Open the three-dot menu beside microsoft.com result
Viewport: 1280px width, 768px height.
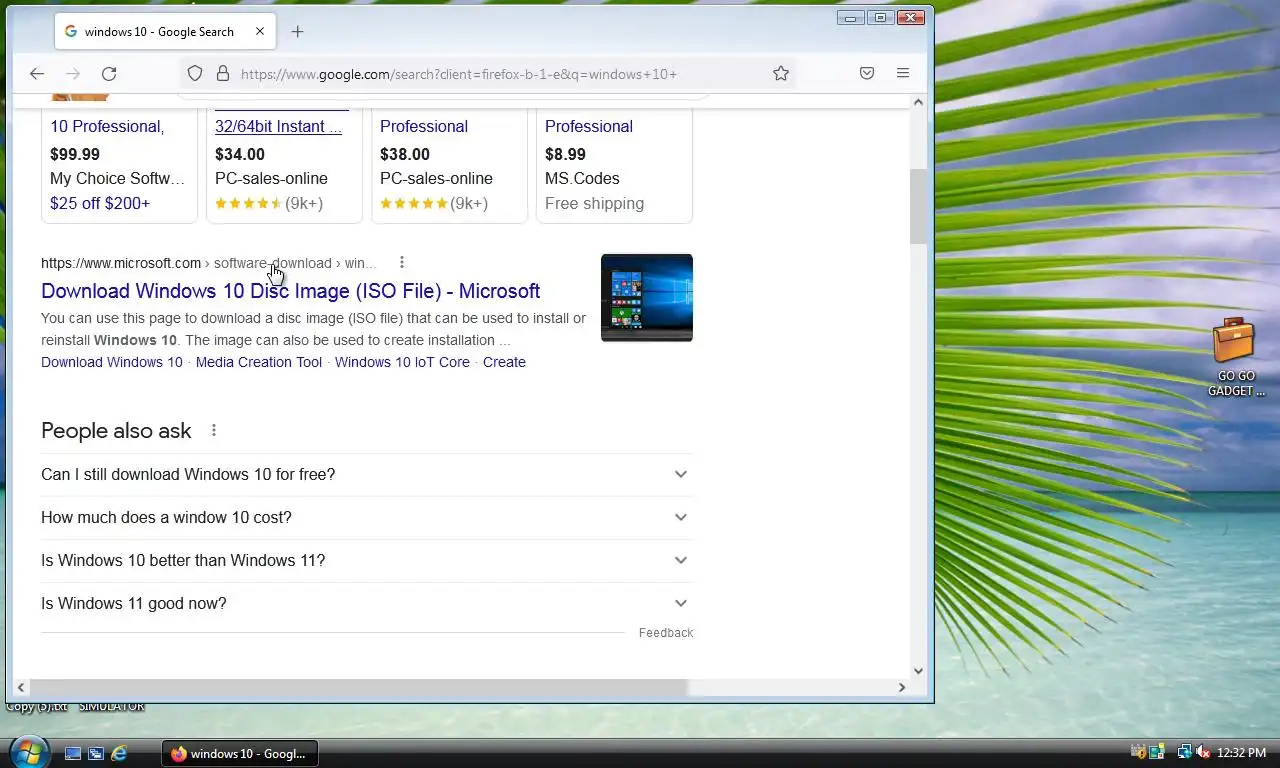point(402,262)
